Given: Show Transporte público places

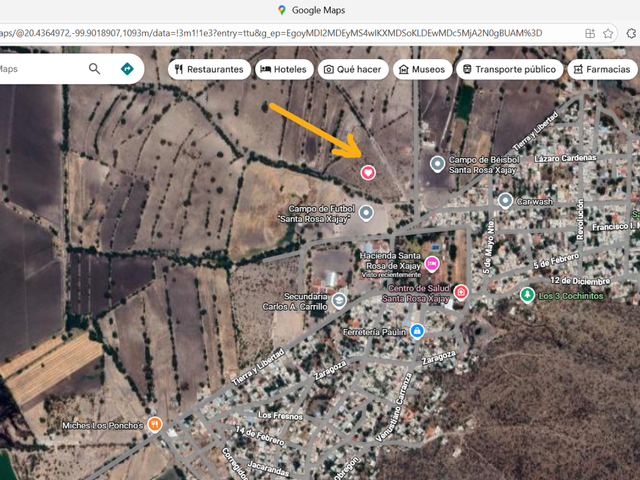Looking at the screenshot, I should click(x=509, y=69).
